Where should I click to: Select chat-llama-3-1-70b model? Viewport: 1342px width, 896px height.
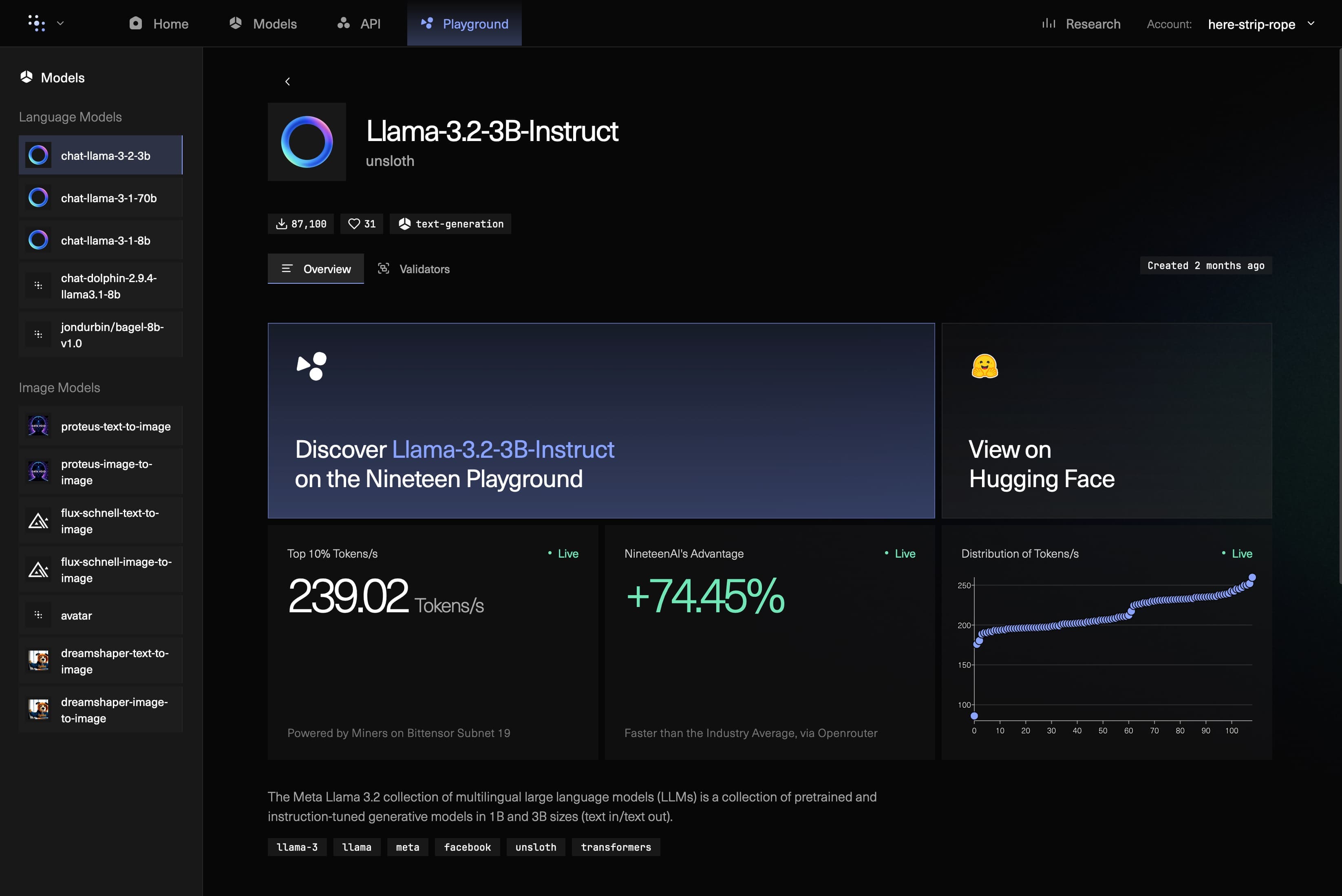pos(101,198)
